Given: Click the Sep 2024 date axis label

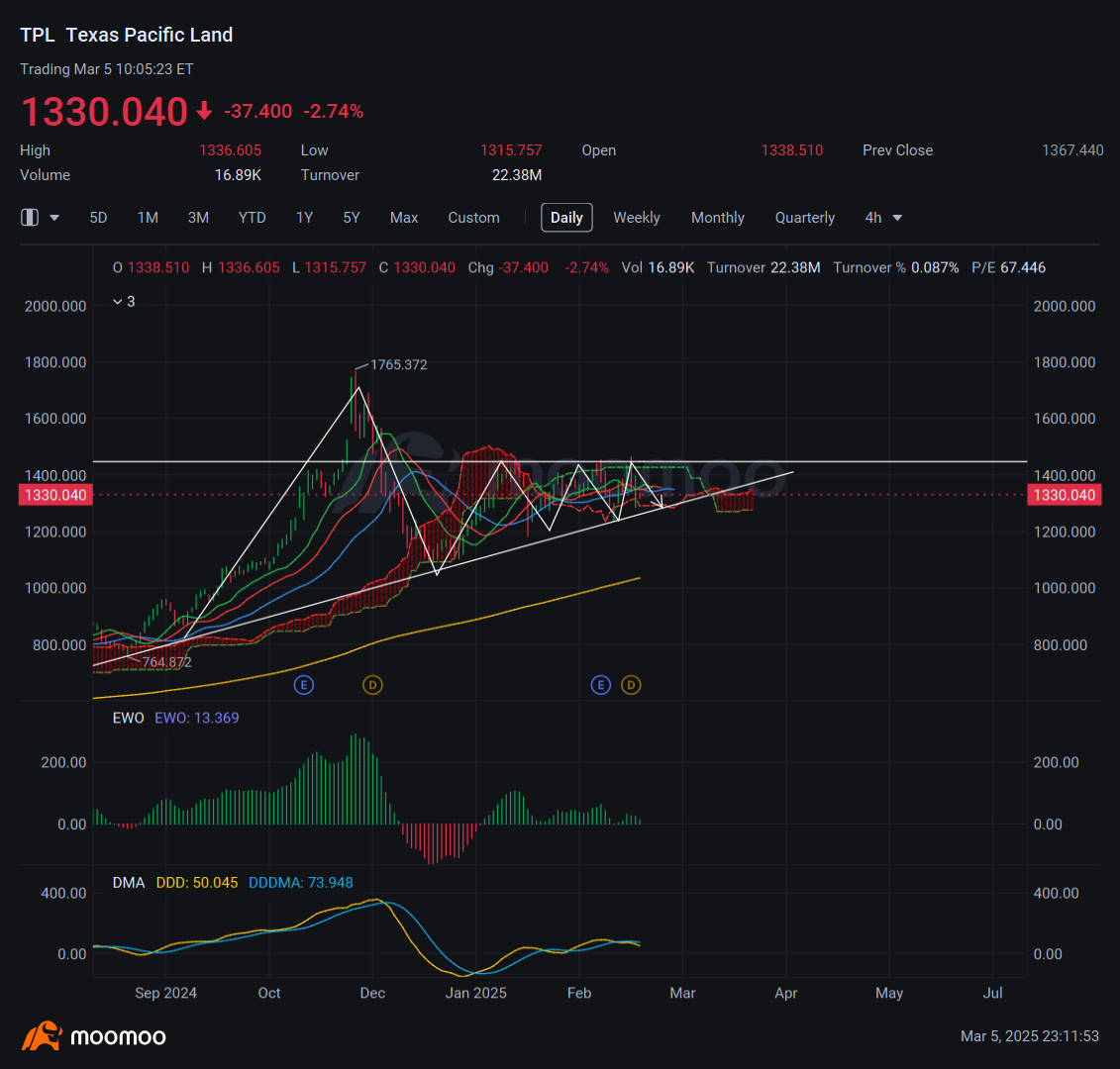Looking at the screenshot, I should (165, 993).
